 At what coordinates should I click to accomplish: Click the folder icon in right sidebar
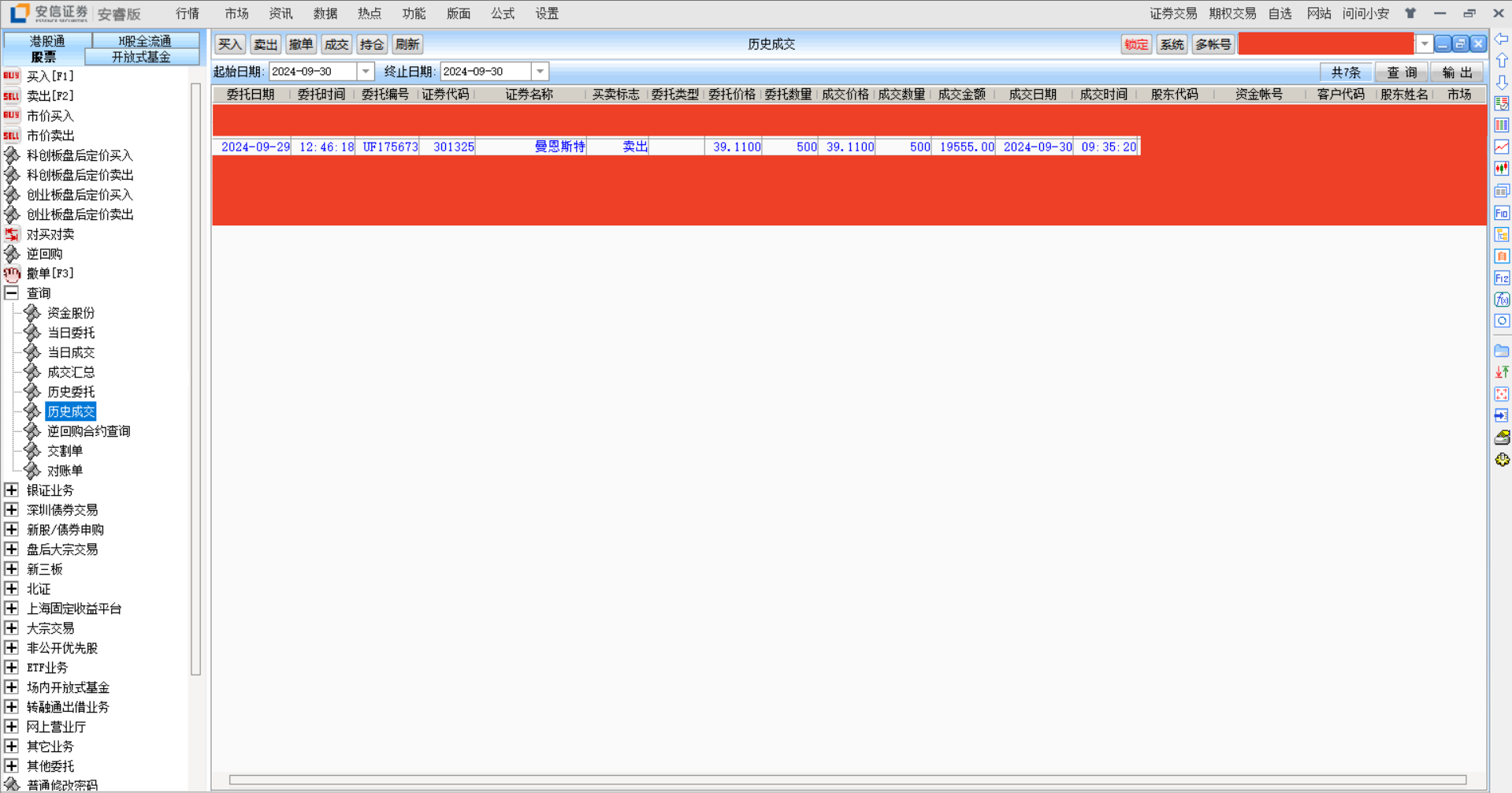(1502, 351)
